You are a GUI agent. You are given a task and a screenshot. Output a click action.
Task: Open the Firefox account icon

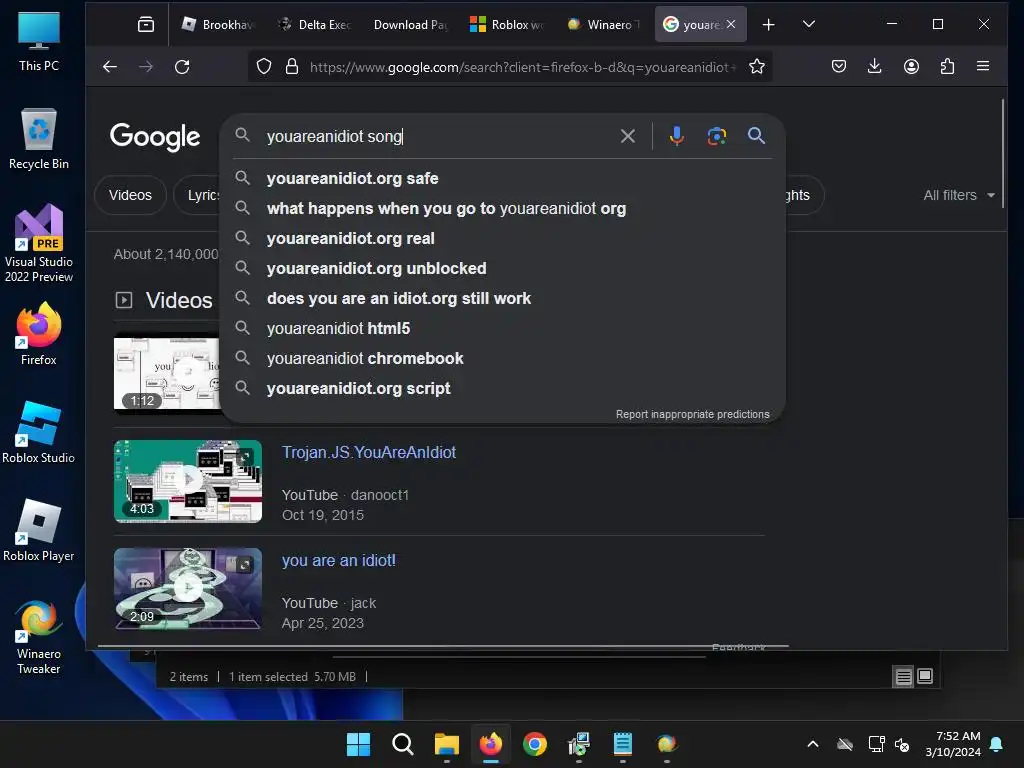[x=911, y=66]
